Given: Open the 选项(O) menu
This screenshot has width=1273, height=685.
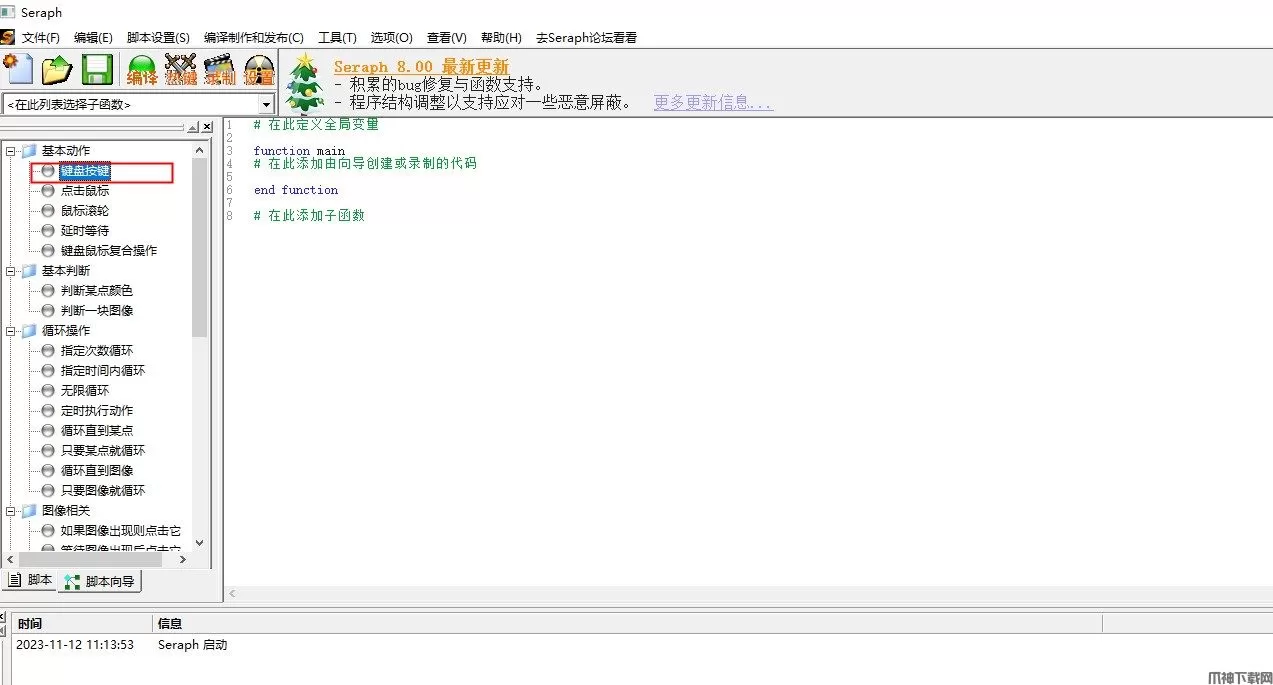Looking at the screenshot, I should click(x=391, y=38).
